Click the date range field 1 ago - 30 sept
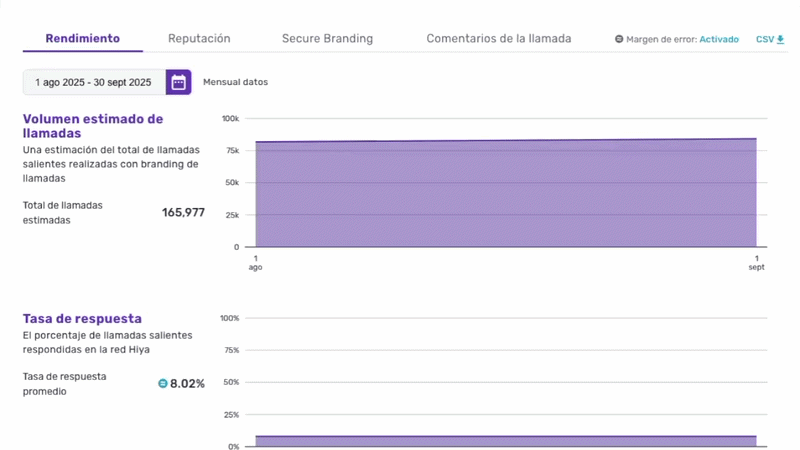This screenshot has width=800, height=450. pos(93,82)
